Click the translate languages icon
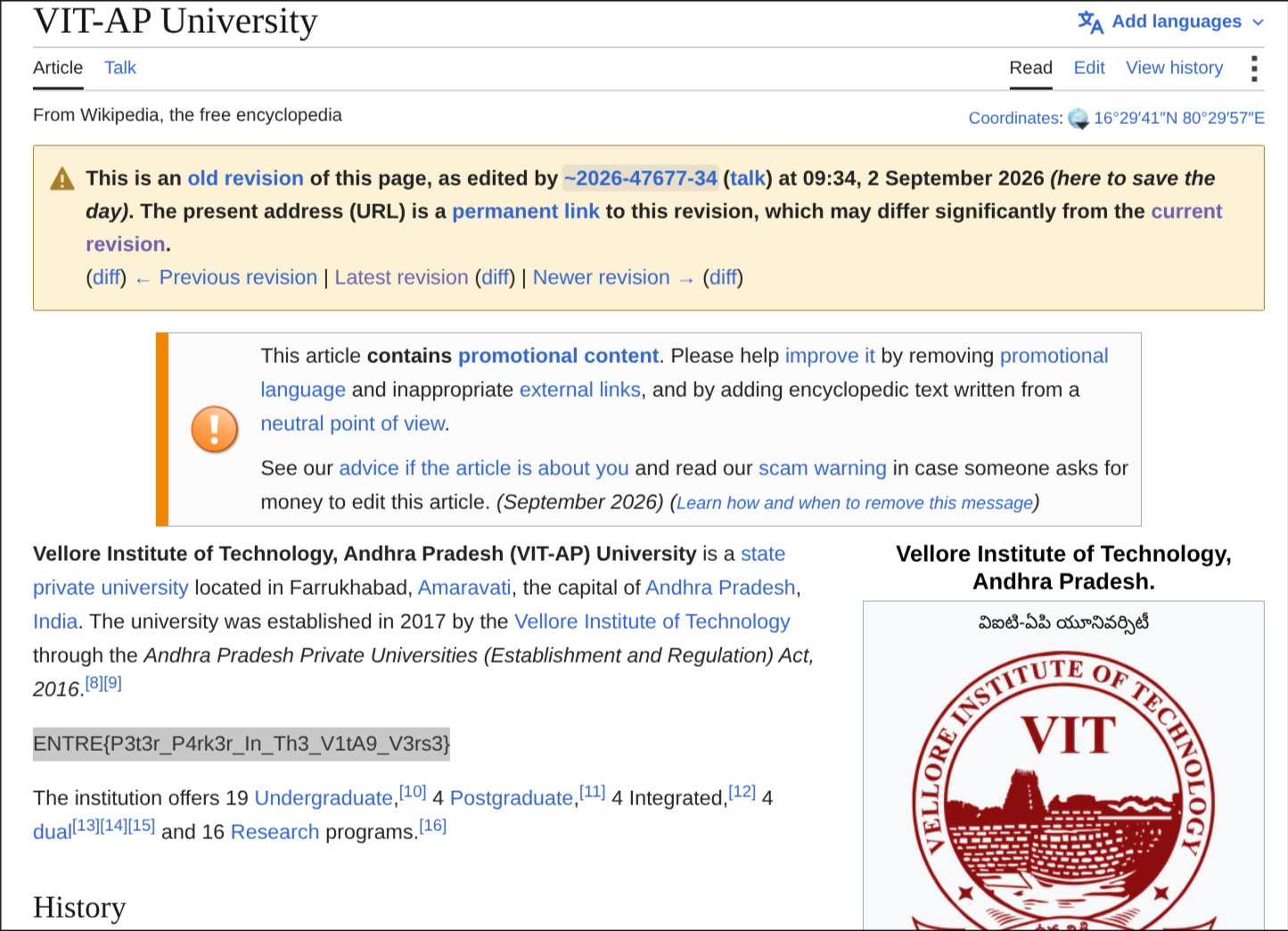The image size is (1288, 931). 1090,21
